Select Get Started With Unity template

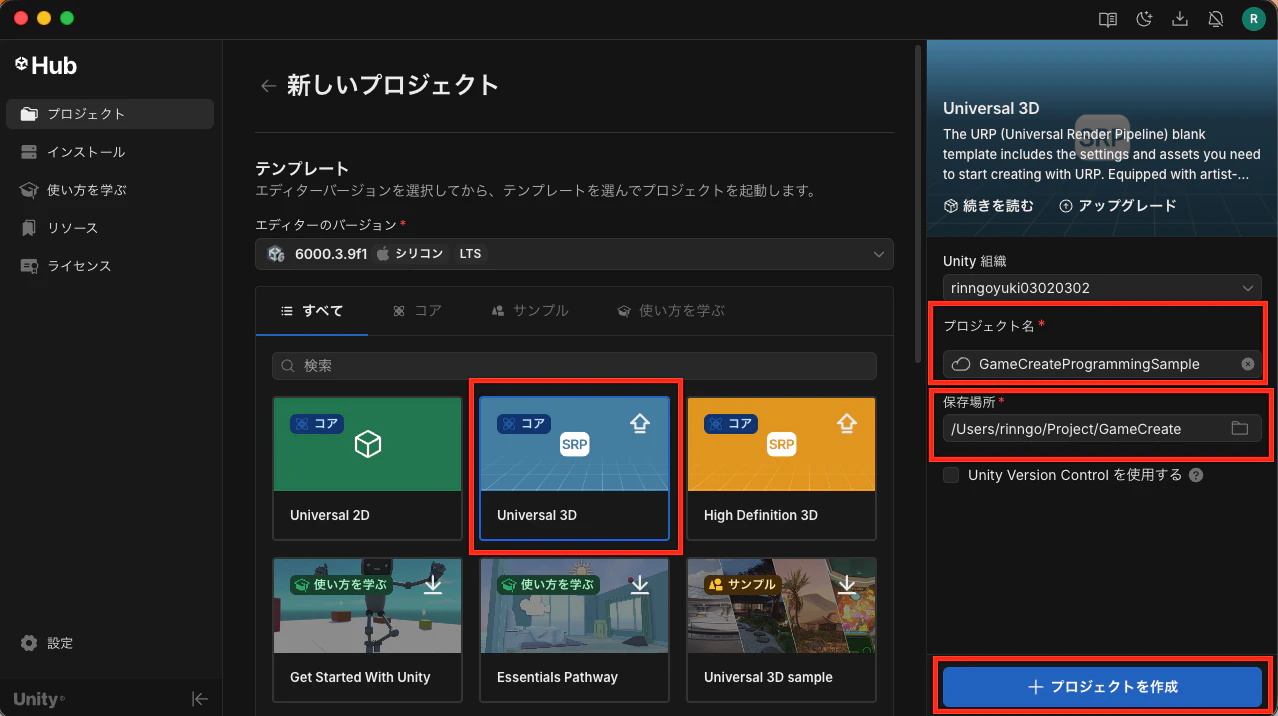click(368, 630)
